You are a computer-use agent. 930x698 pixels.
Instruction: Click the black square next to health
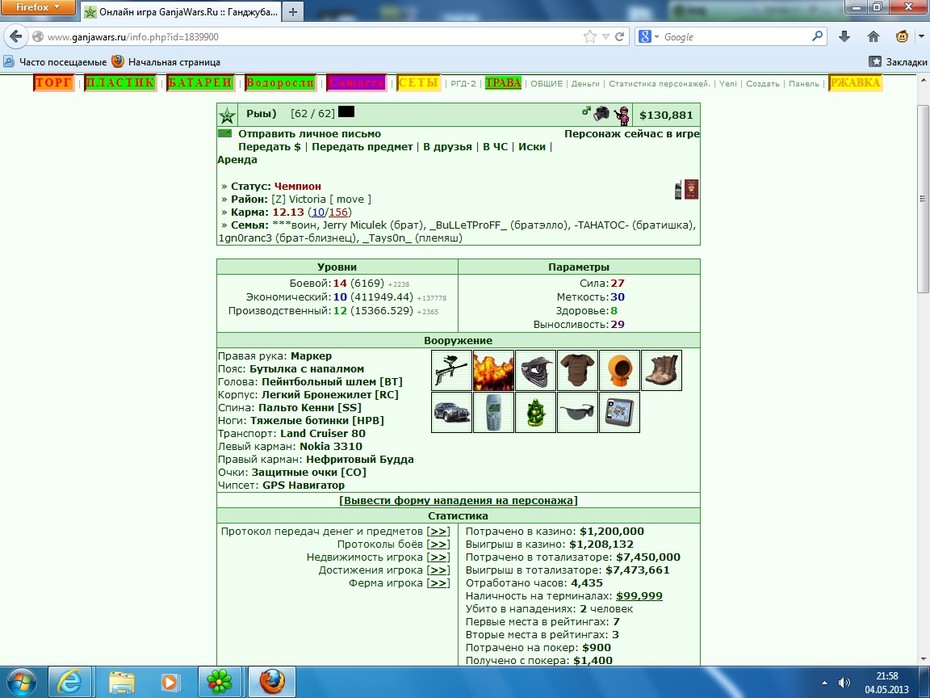[346, 111]
